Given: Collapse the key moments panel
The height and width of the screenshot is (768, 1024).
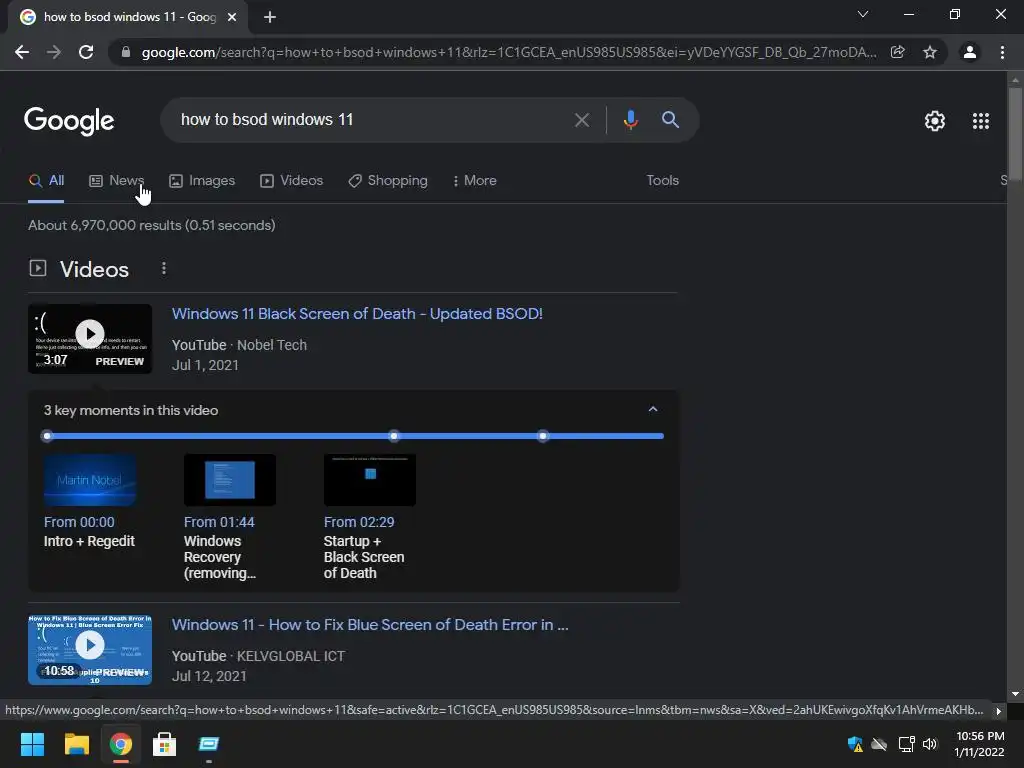Looking at the screenshot, I should coord(652,409).
